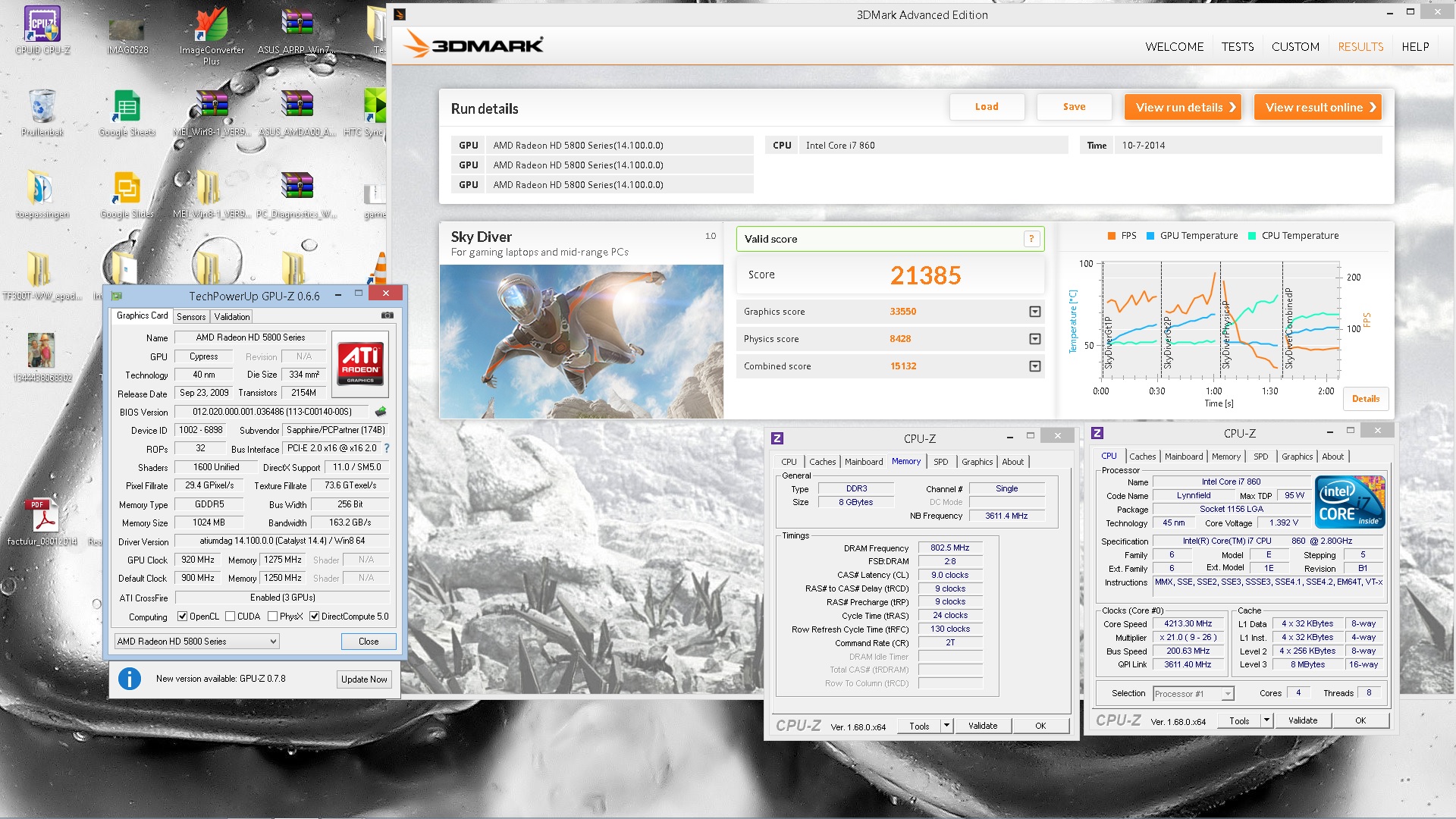Image resolution: width=1456 pixels, height=819 pixels.
Task: Open the CPUID CPU-Z desktop icon
Action: click(x=42, y=30)
